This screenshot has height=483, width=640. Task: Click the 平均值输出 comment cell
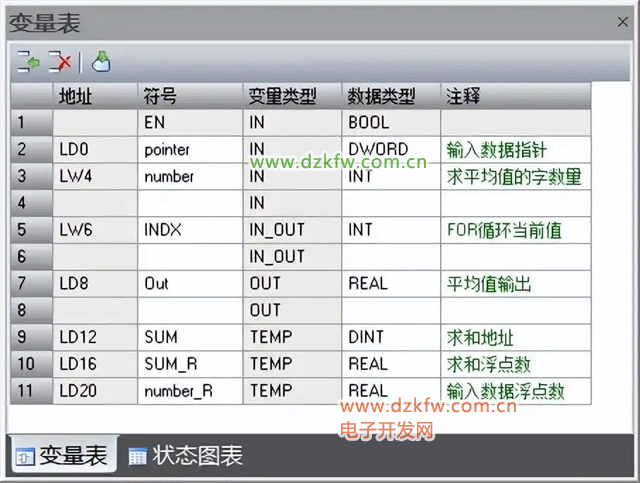point(515,284)
